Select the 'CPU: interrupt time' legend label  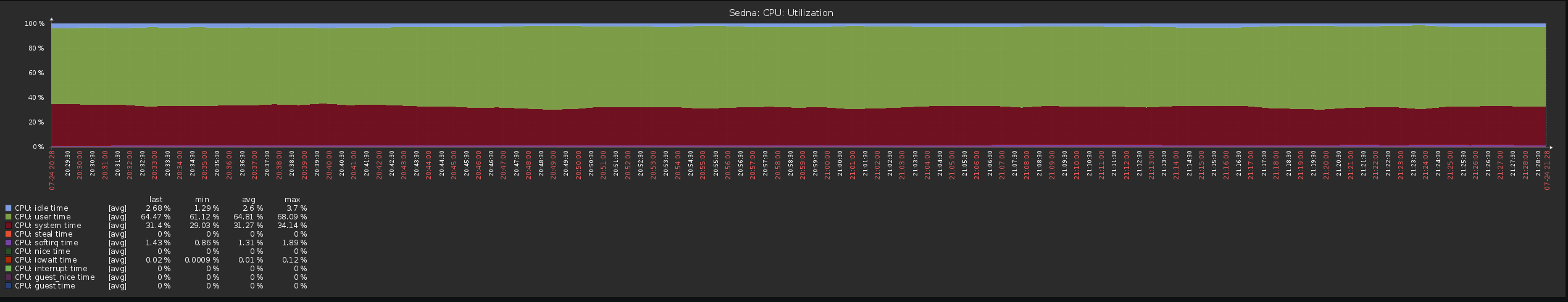pyautogui.click(x=51, y=269)
